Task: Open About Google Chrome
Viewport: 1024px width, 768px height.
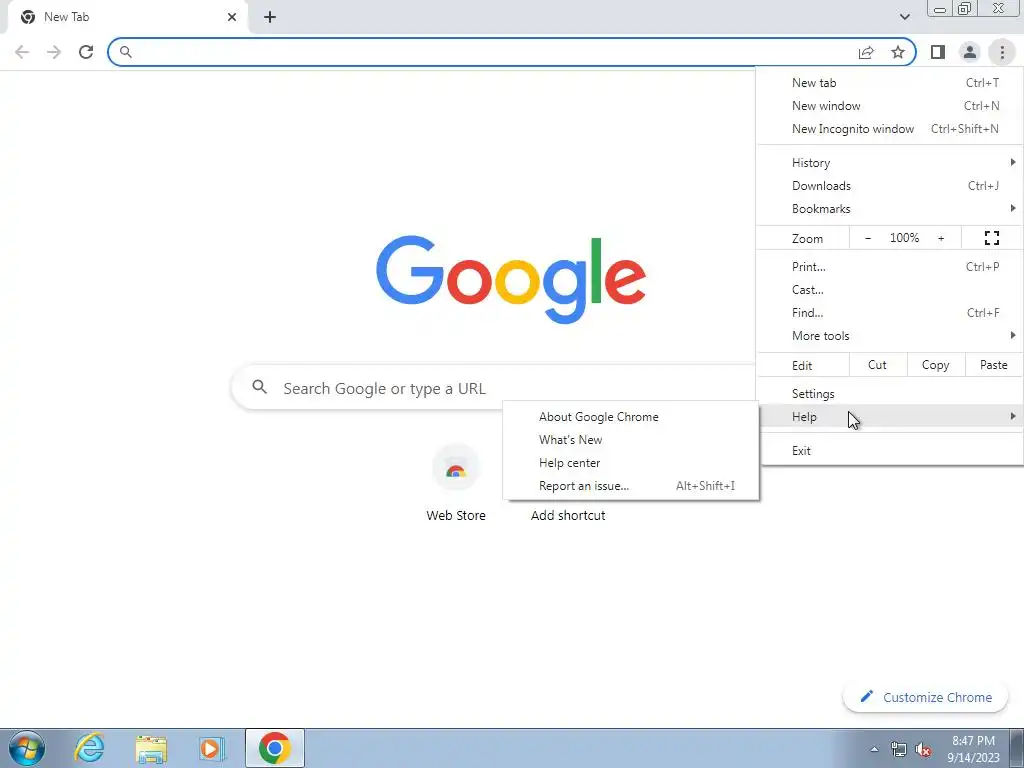Action: pos(631,417)
